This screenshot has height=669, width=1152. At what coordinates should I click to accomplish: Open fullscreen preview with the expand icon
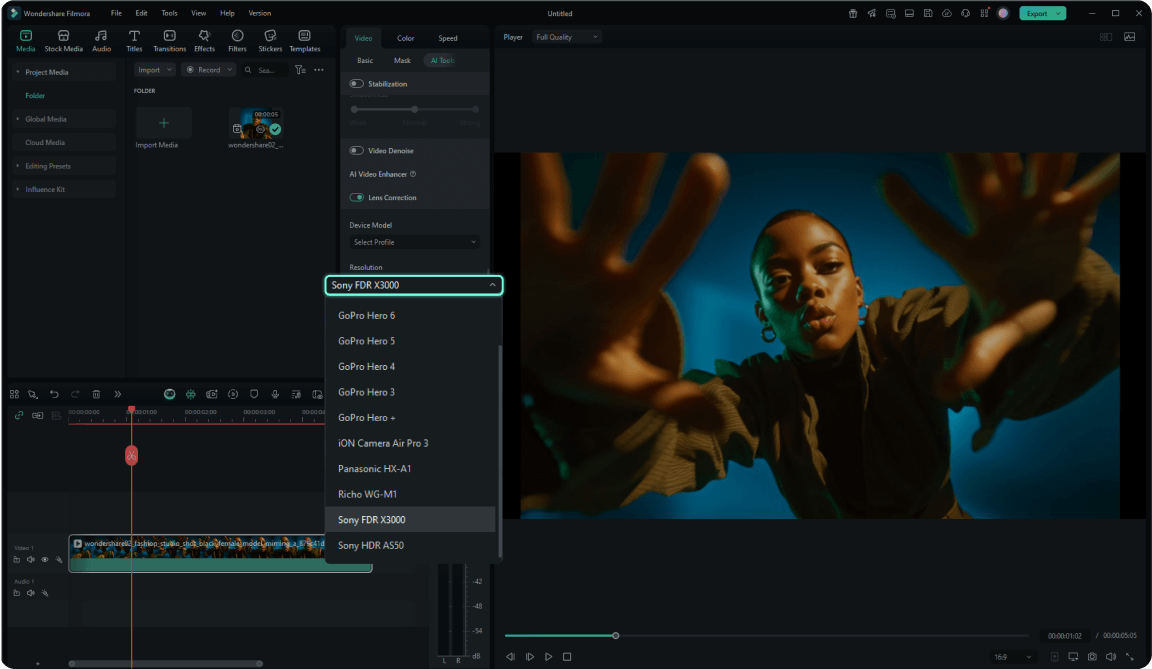pyautogui.click(x=1129, y=657)
